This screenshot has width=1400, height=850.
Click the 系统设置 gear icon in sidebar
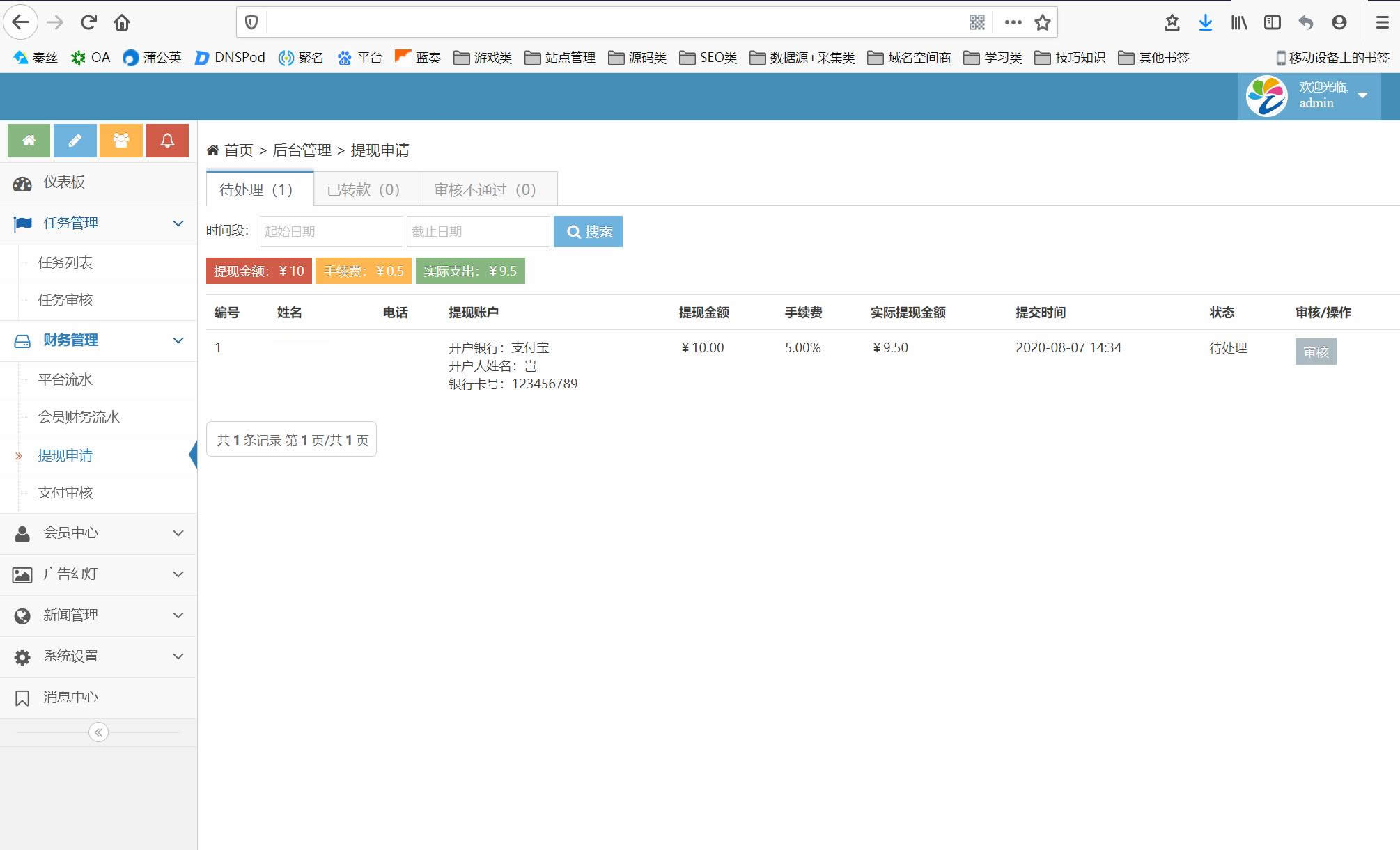click(x=22, y=657)
